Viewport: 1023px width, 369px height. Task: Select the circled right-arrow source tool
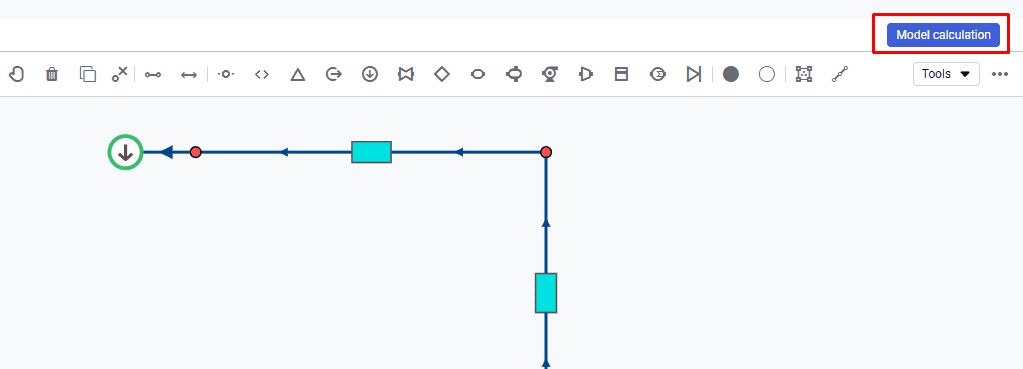click(x=333, y=74)
